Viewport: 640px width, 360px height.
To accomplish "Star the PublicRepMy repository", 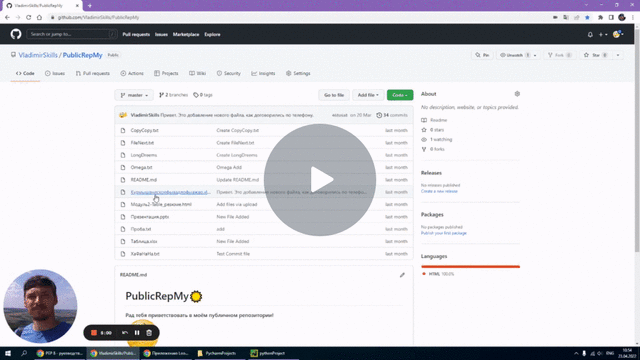I will pos(596,55).
